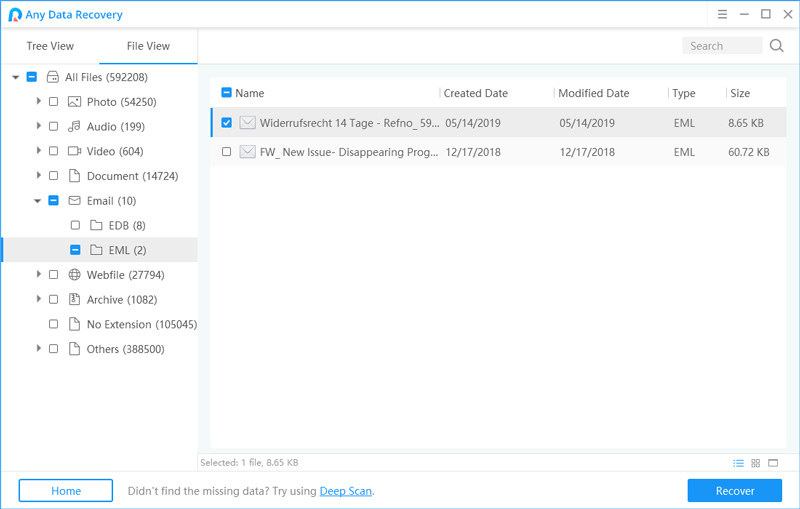Click the EDB folder icon
Image resolution: width=800 pixels, height=509 pixels.
[96, 225]
